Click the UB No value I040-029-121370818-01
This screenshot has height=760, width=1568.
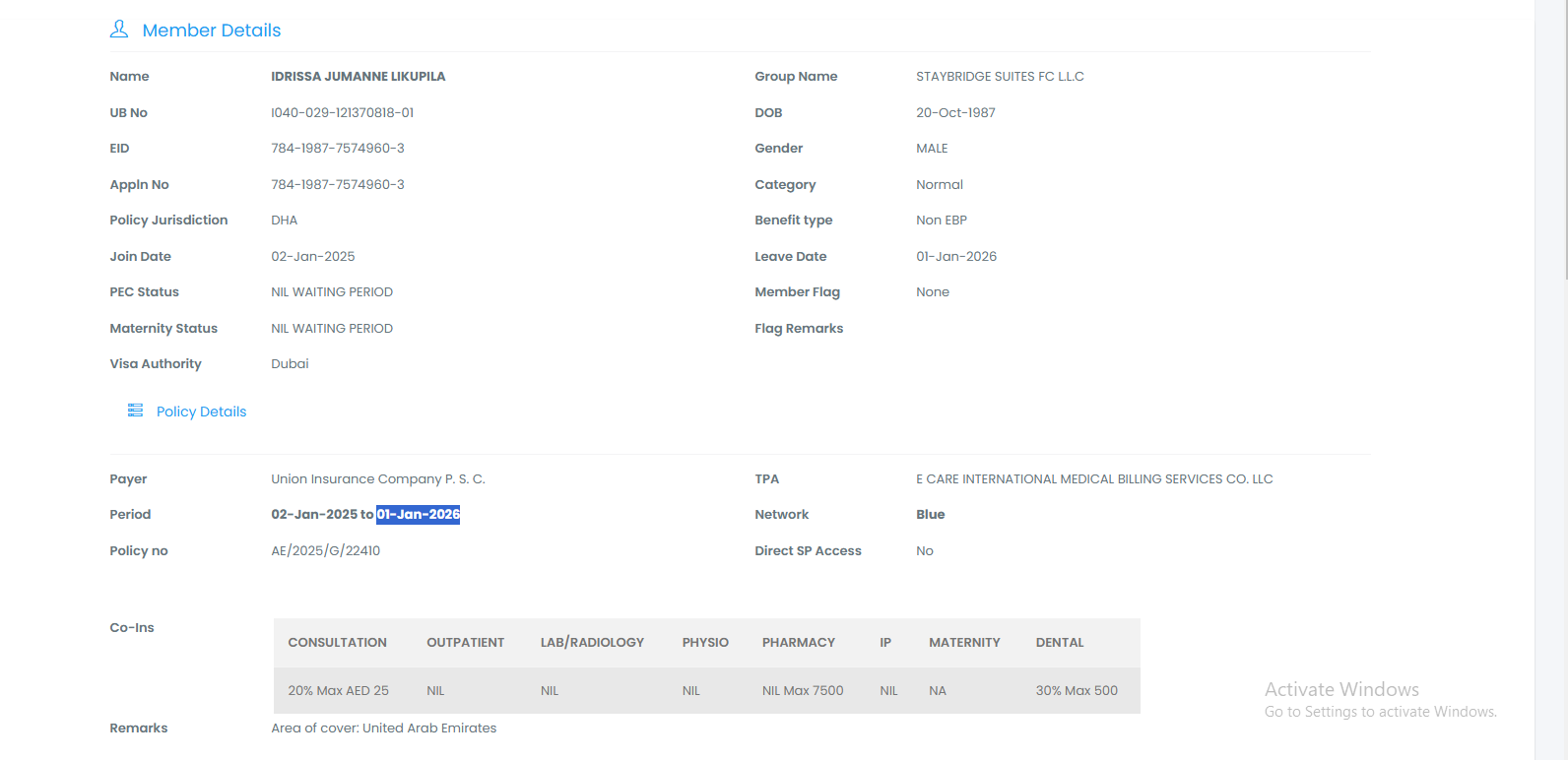click(x=342, y=112)
